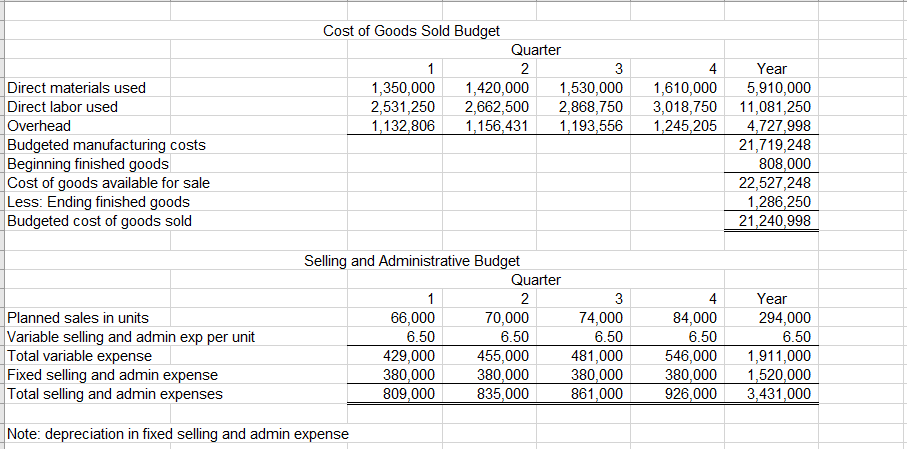Click the total expenses cell 809,000
This screenshot has height=449, width=907.
pyautogui.click(x=410, y=395)
